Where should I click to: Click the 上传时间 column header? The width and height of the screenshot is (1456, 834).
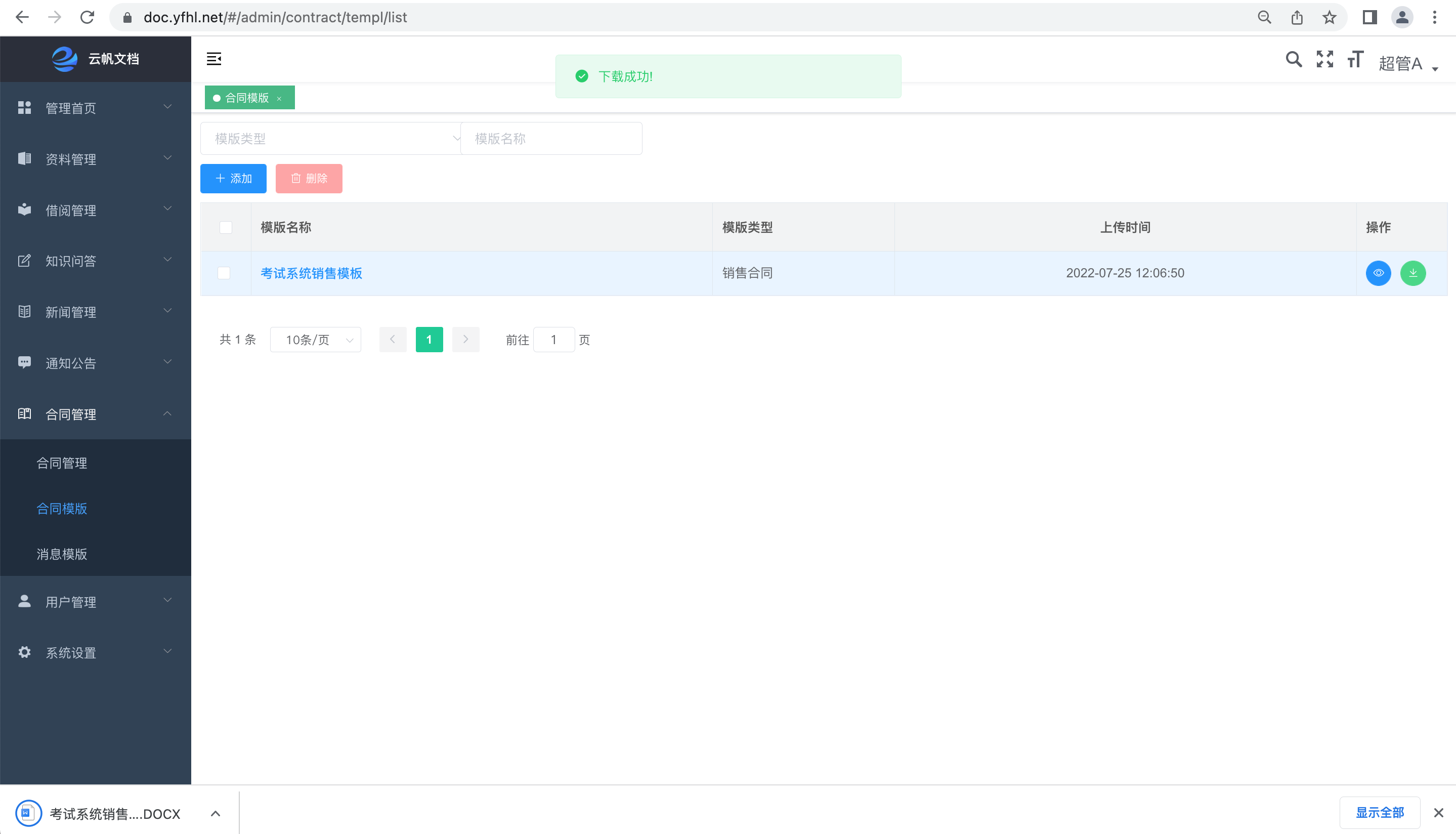1125,227
